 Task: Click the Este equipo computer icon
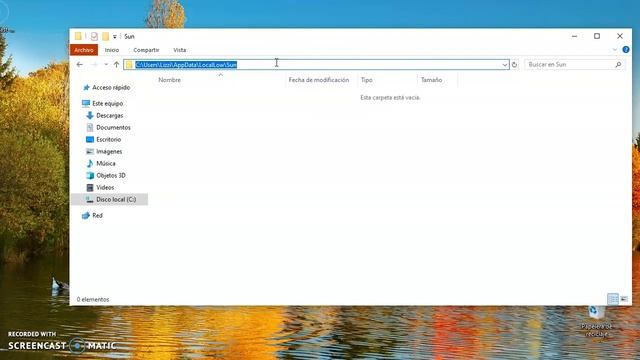86,103
